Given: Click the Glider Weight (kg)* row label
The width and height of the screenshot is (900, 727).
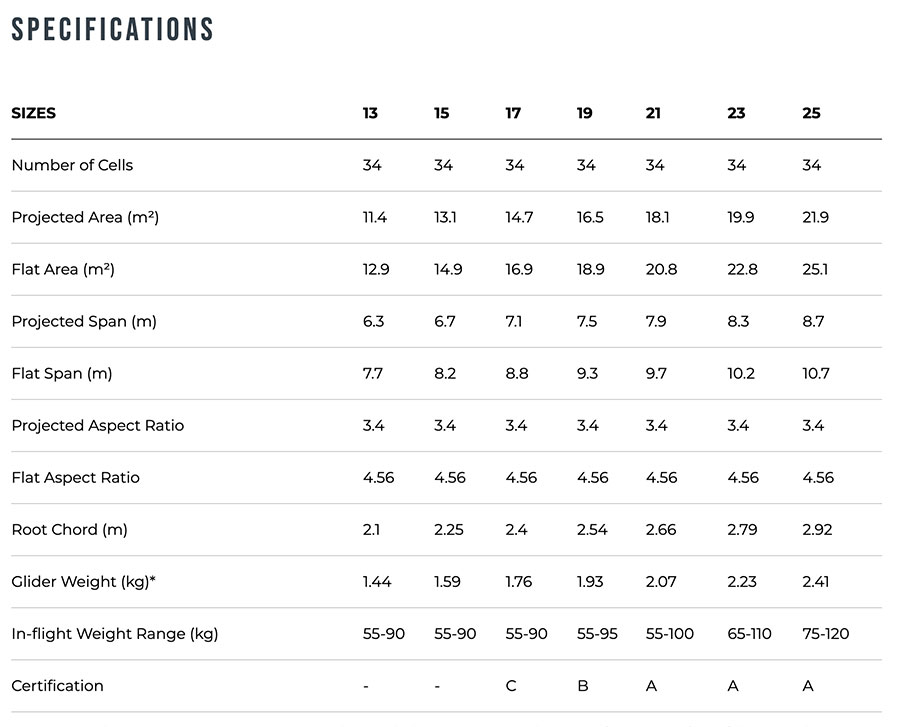Looking at the screenshot, I should (x=84, y=581).
